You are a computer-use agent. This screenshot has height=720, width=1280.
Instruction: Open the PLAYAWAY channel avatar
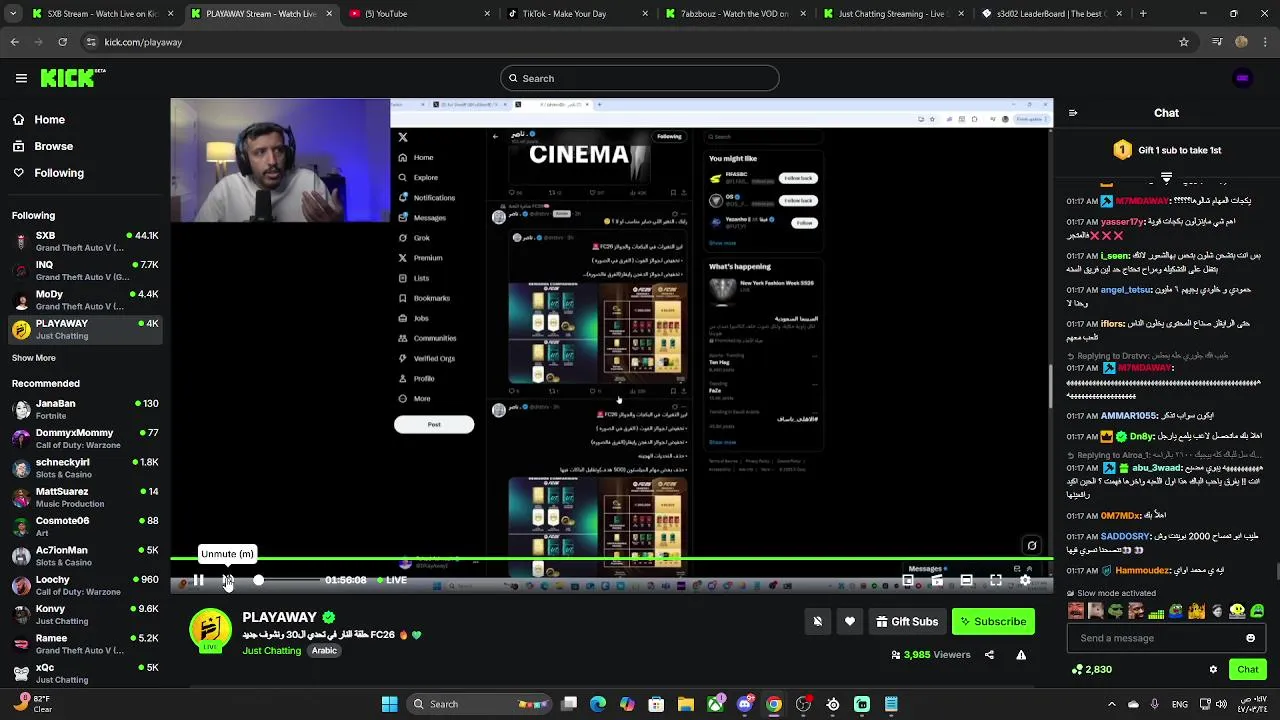click(210, 630)
